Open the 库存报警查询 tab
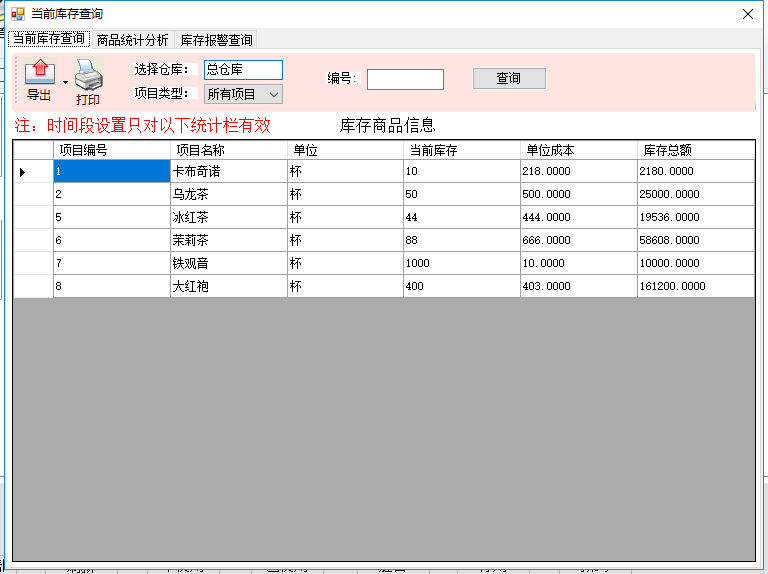Image resolution: width=768 pixels, height=574 pixels. tap(216, 40)
